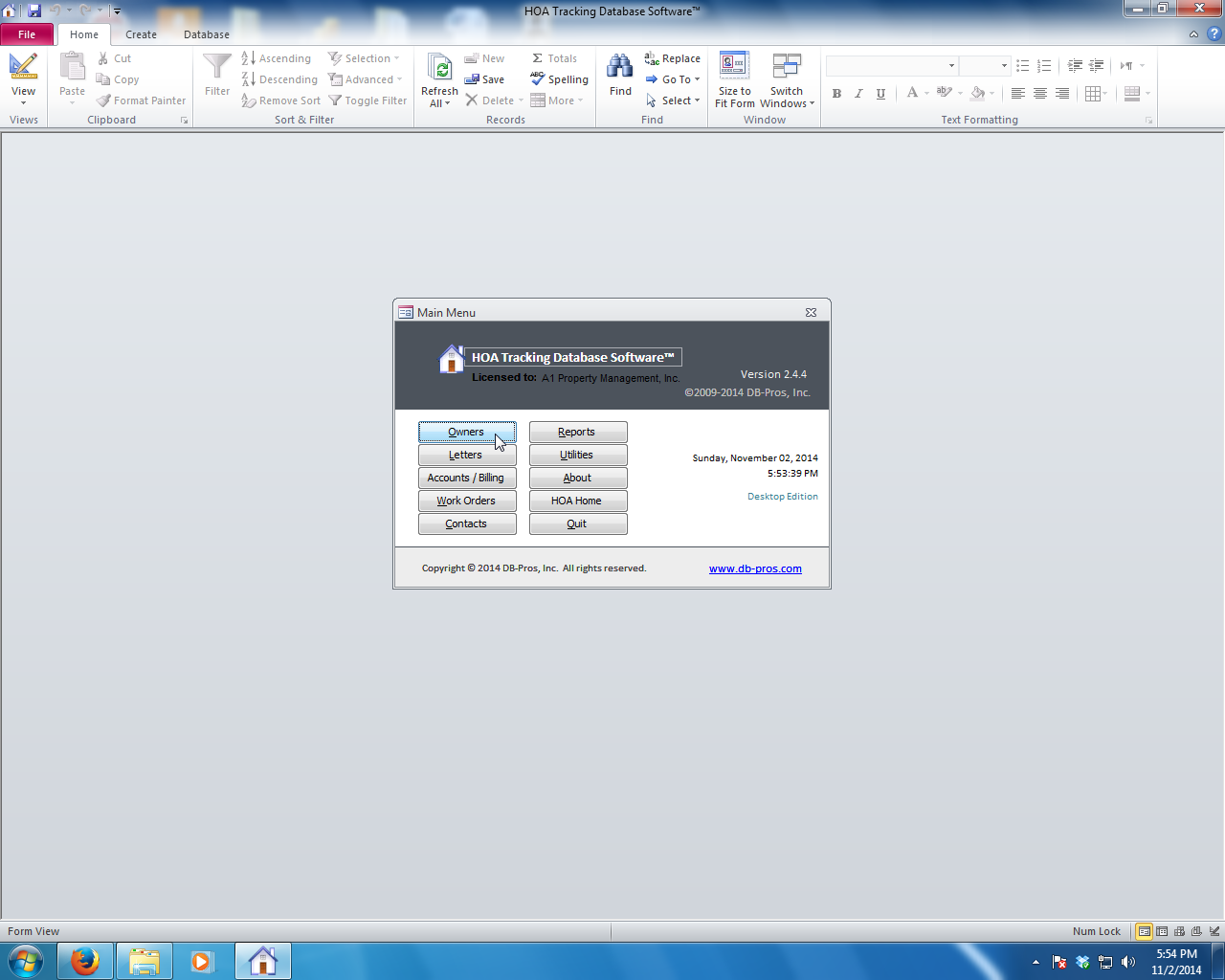The height and width of the screenshot is (980, 1225).
Task: Open the Owners form
Action: click(x=467, y=432)
